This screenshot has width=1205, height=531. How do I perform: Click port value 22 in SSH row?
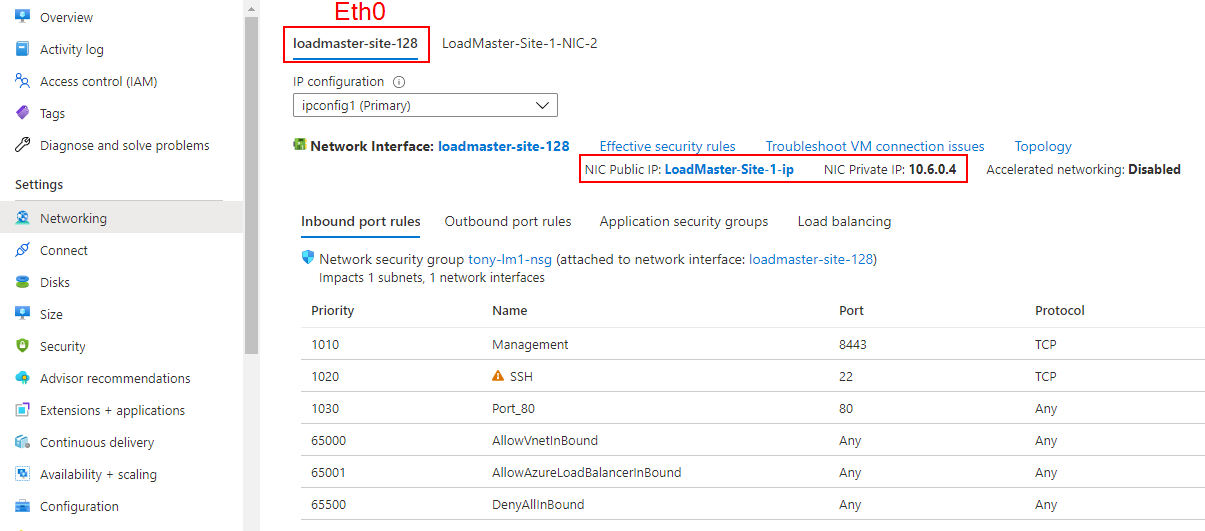click(846, 377)
